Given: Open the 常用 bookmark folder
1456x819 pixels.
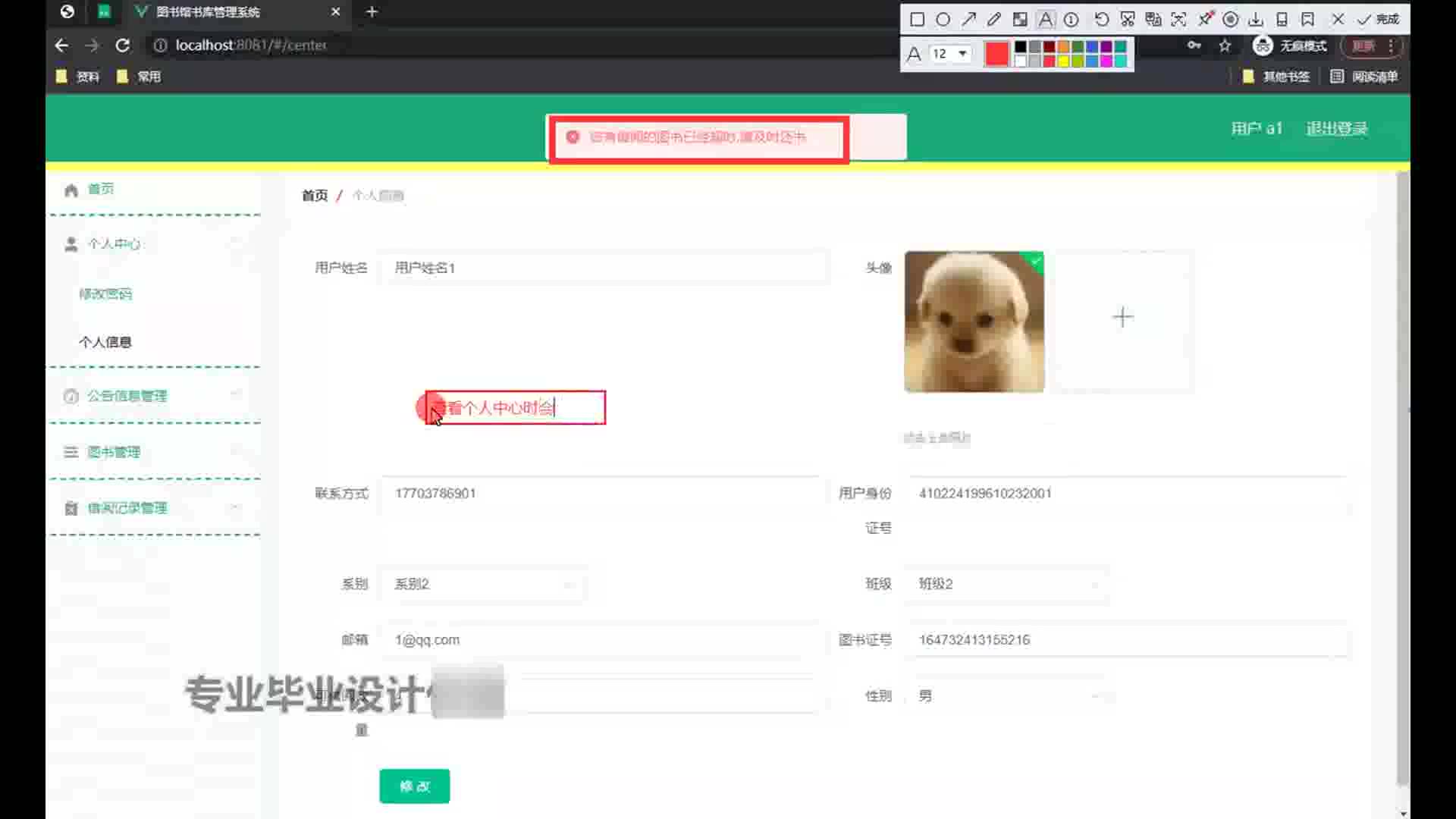Looking at the screenshot, I should coord(139,77).
